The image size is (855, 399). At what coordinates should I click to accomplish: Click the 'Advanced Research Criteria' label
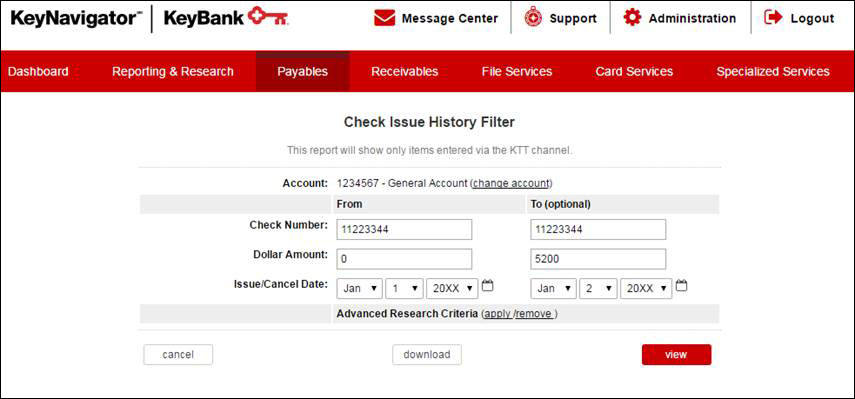point(407,314)
